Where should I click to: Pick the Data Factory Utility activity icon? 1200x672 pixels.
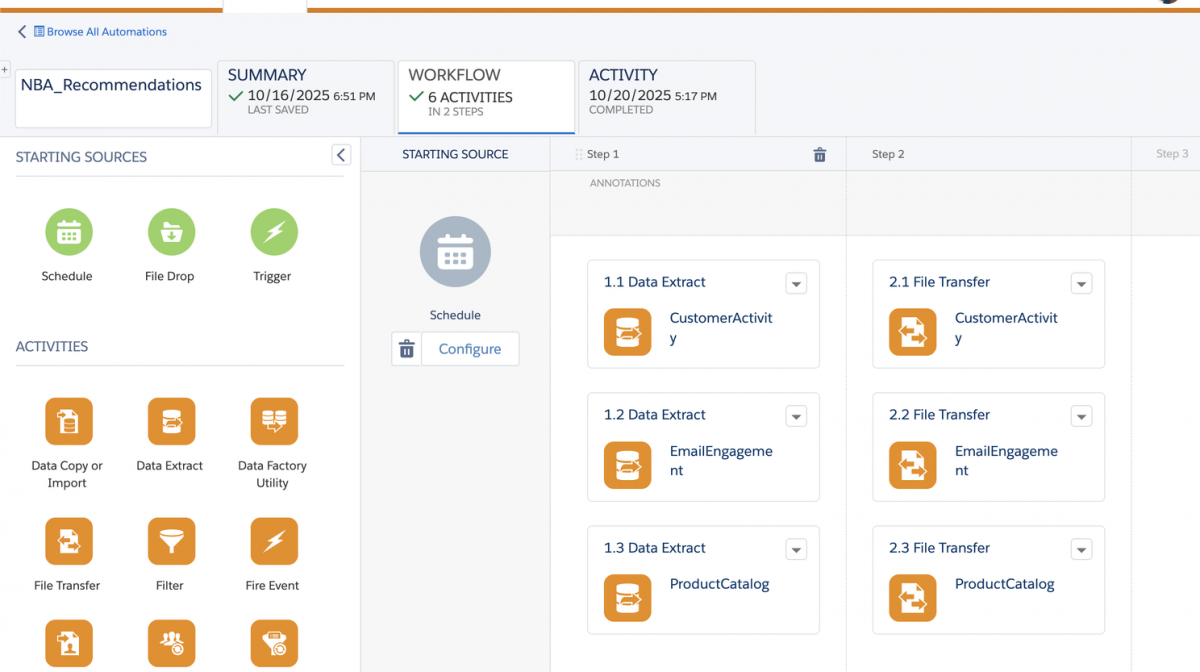pyautogui.click(x=273, y=421)
